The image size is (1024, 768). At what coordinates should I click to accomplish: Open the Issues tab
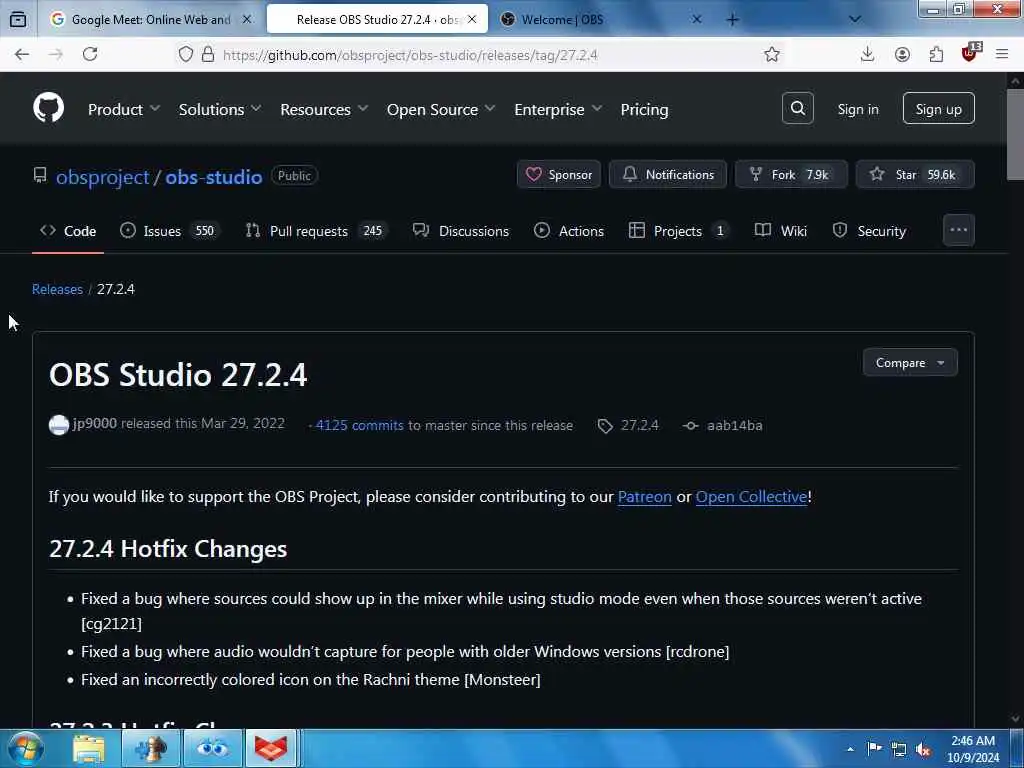point(170,231)
